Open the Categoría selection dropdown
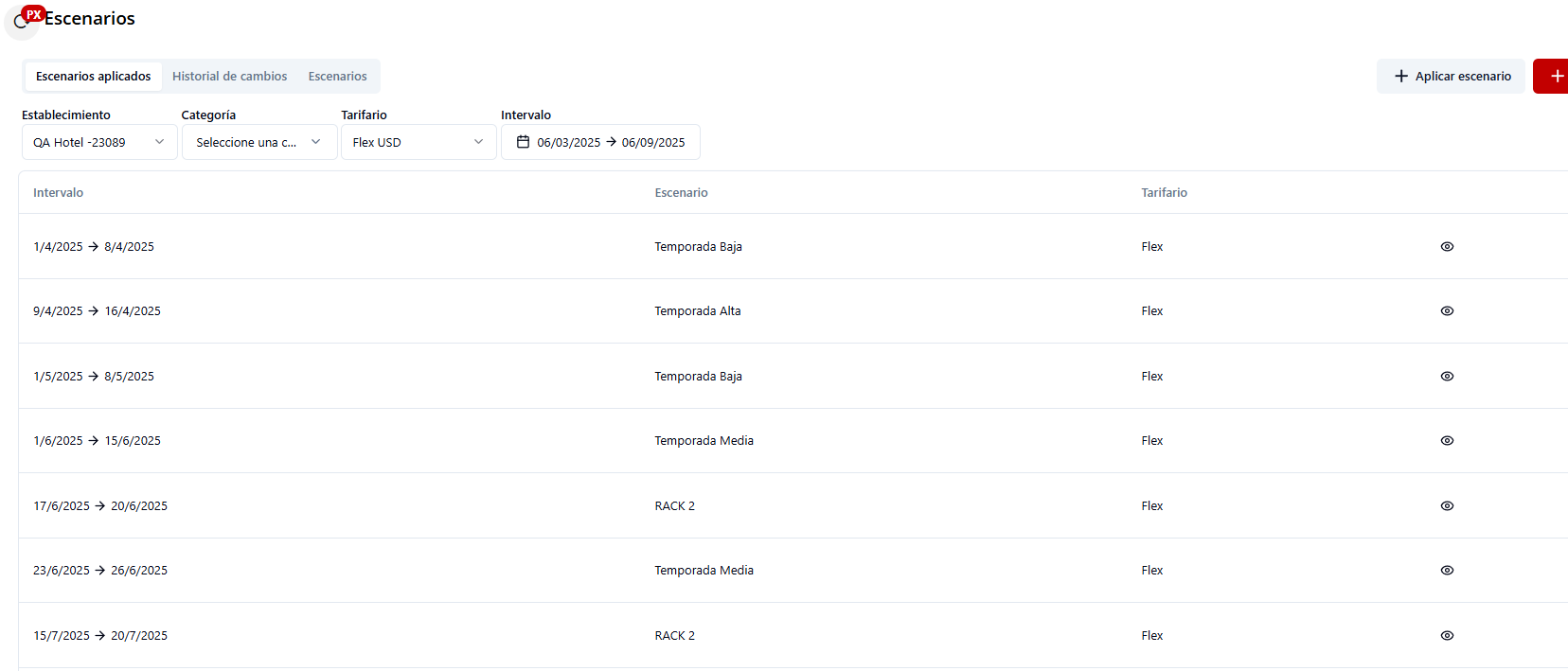The image size is (1568, 671). 258,142
